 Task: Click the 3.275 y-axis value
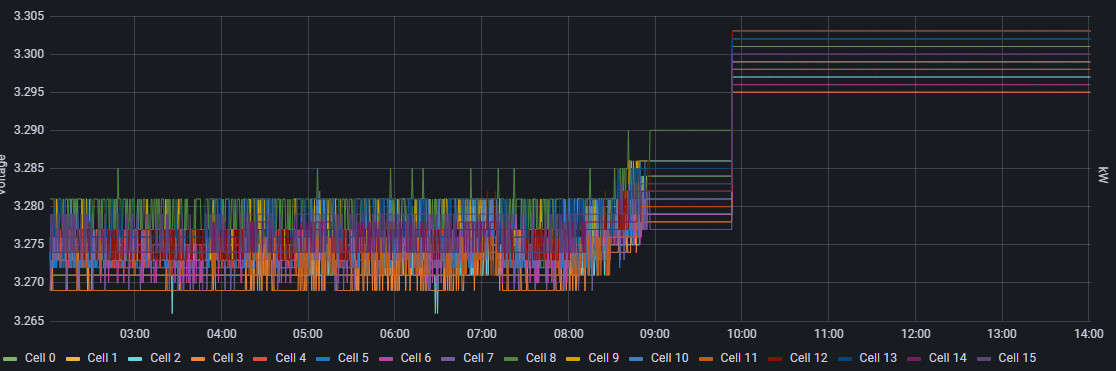point(28,245)
